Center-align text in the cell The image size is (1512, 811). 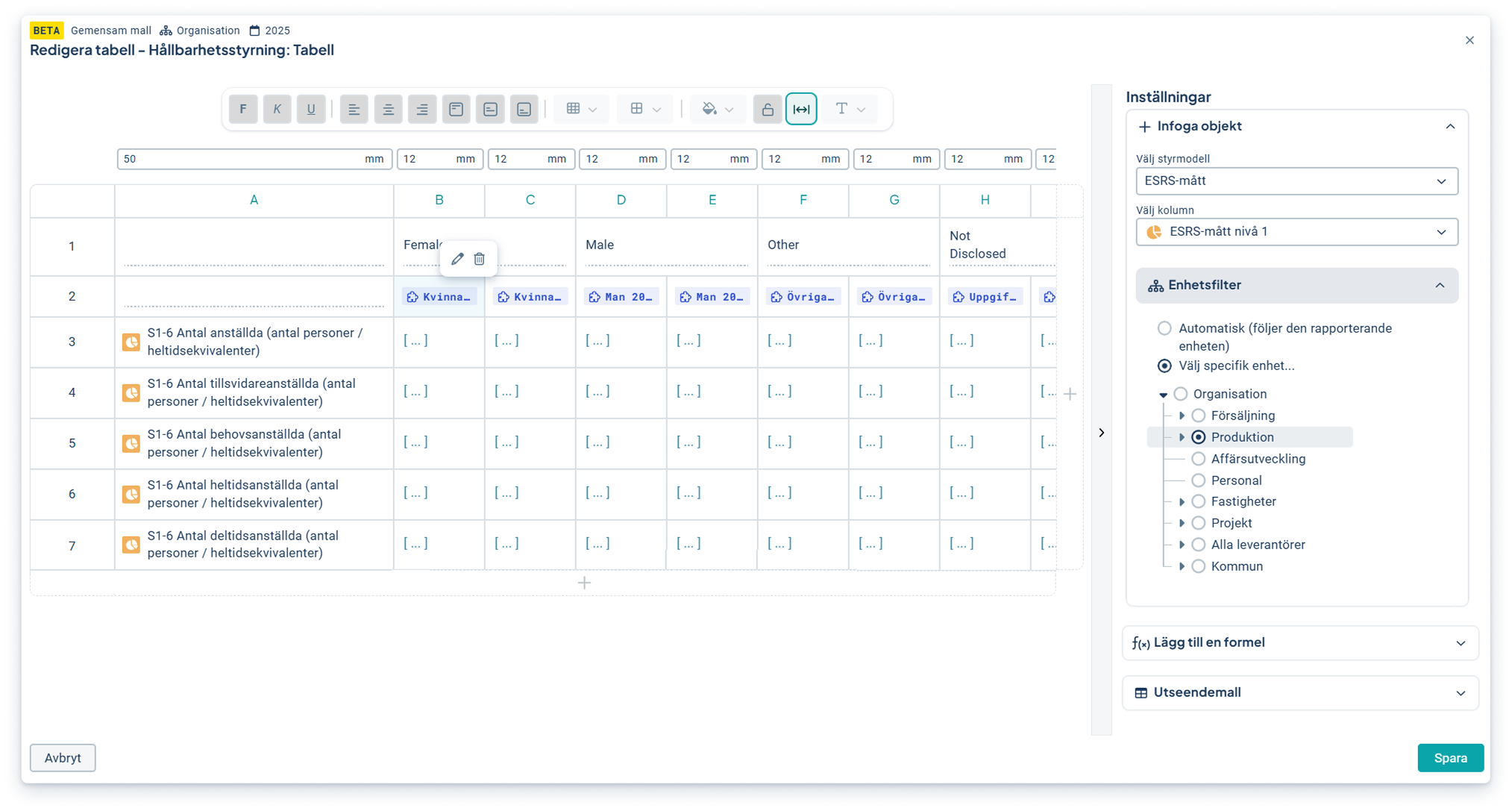click(388, 109)
